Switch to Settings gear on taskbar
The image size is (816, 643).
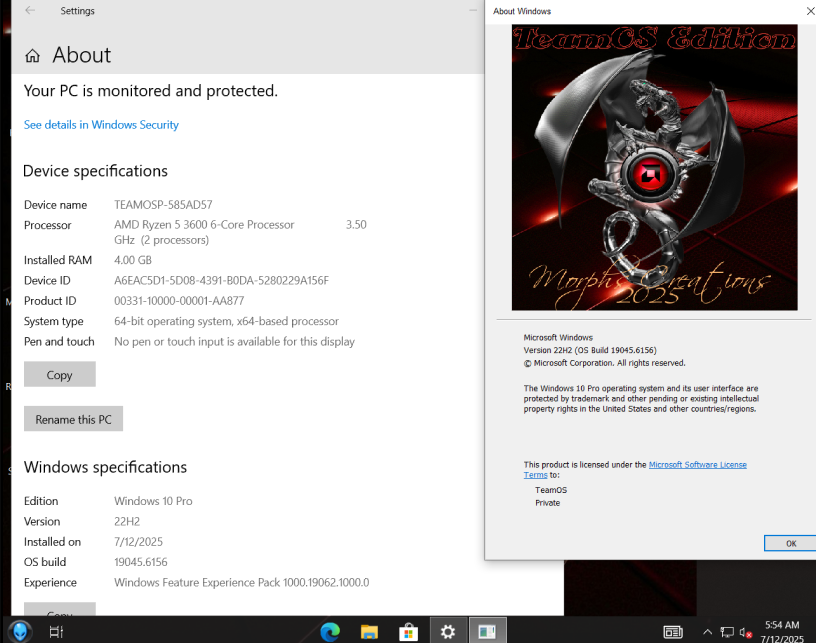[448, 632]
